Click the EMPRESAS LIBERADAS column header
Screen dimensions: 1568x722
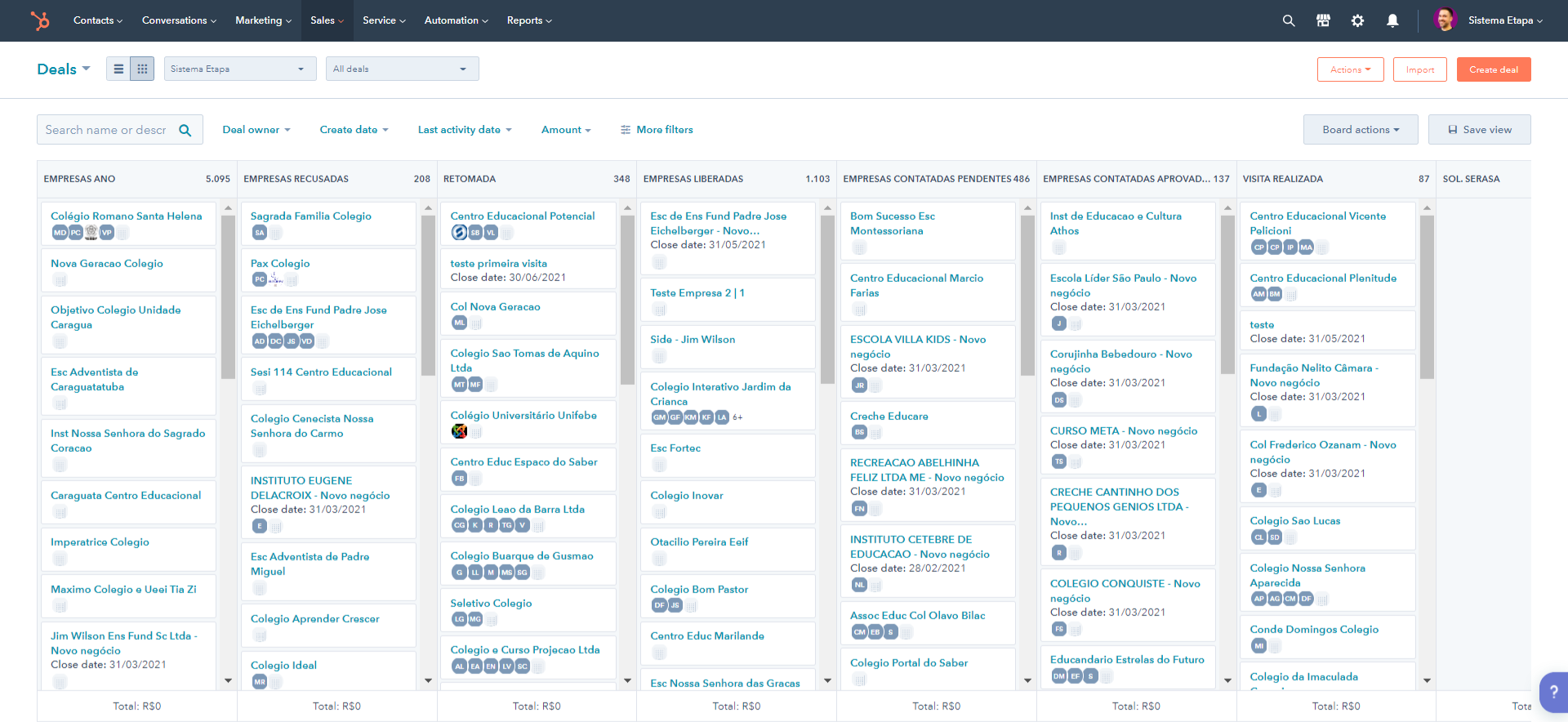point(737,179)
